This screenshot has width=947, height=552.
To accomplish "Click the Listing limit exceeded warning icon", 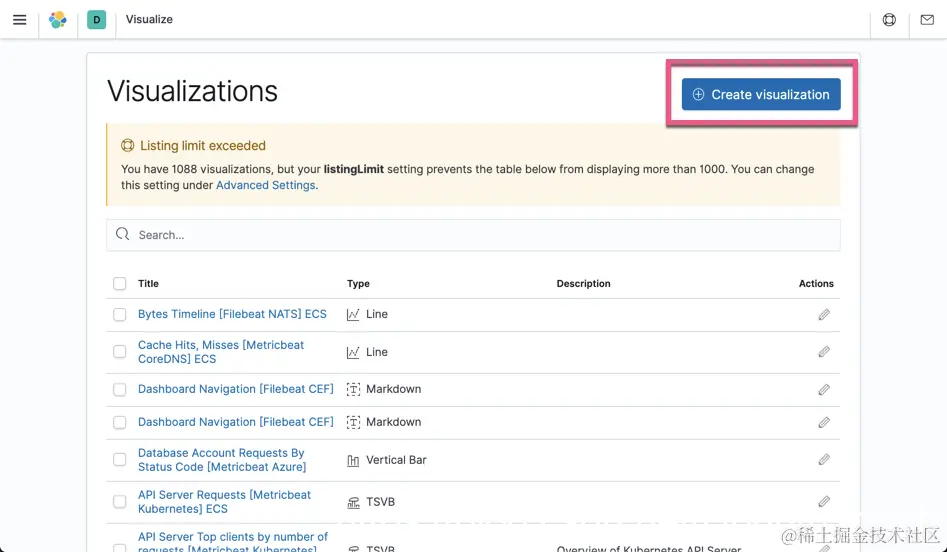I will point(127,146).
